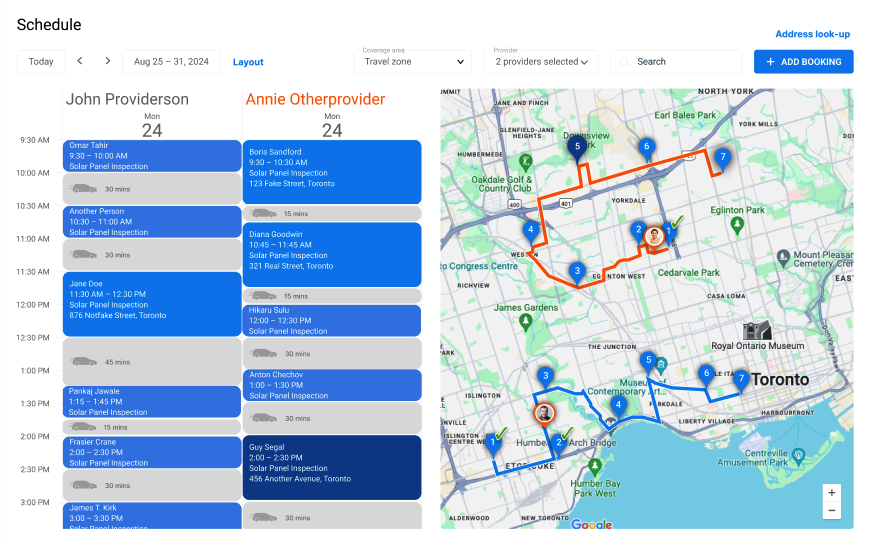The width and height of the screenshot is (877, 541).
Task: Click the Eglinton Park marker
Action: tap(737, 225)
